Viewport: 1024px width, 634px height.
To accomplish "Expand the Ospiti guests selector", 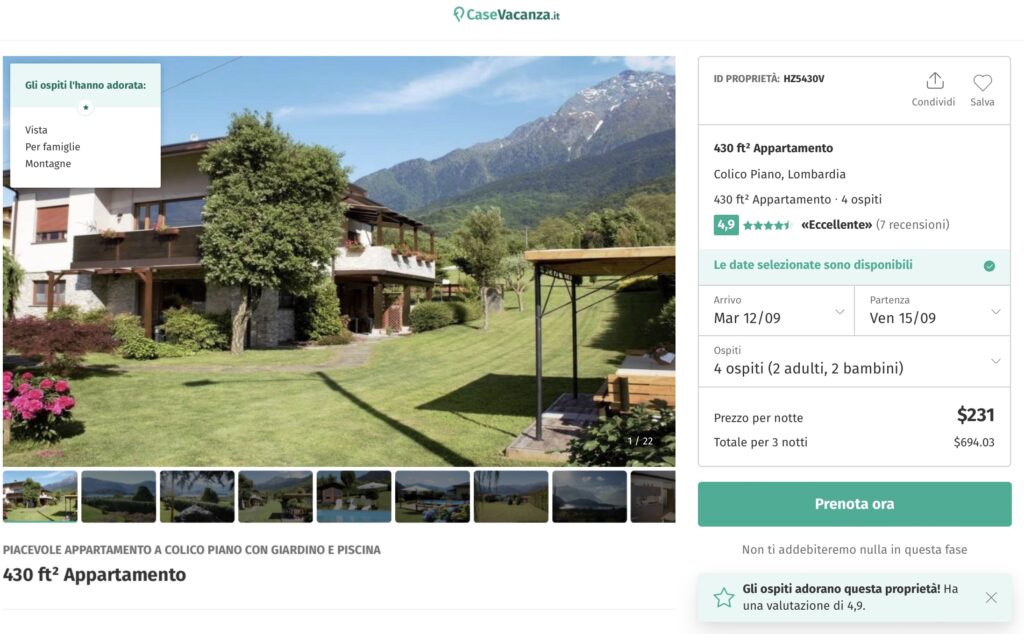I will click(x=854, y=361).
